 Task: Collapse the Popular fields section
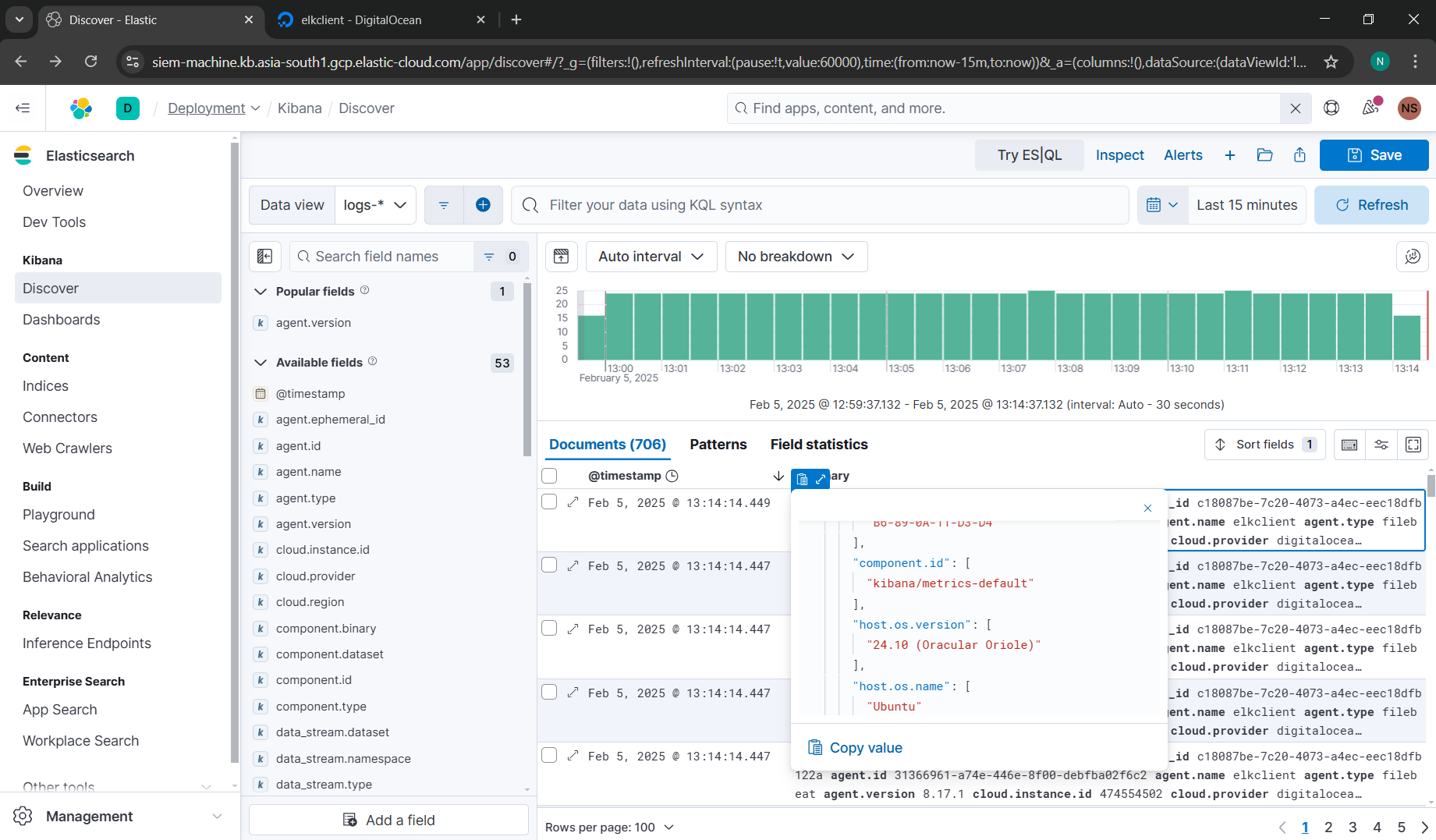point(261,292)
